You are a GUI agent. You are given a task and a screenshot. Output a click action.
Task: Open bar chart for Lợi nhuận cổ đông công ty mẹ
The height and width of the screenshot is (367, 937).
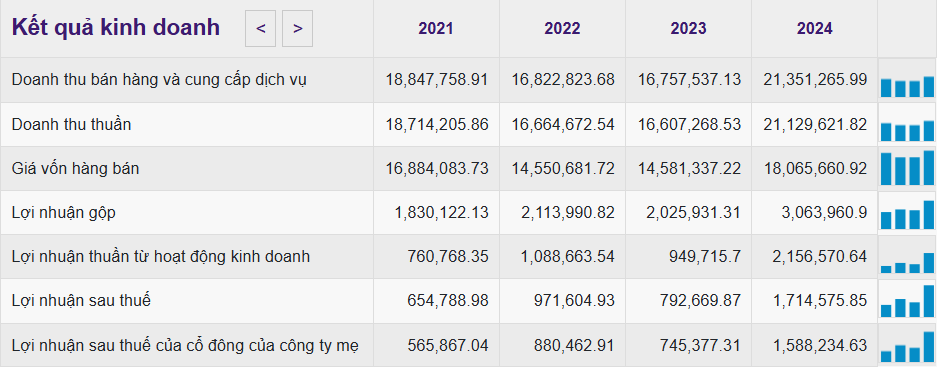pyautogui.click(x=907, y=345)
